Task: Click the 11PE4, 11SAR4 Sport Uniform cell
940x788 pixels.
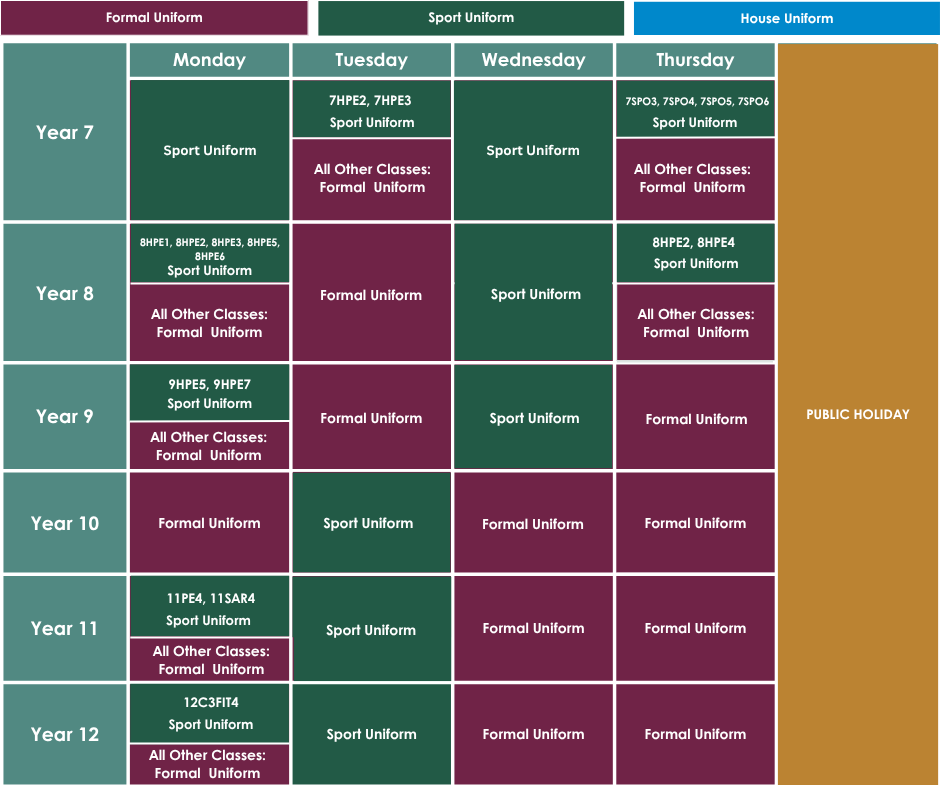Action: click(209, 606)
